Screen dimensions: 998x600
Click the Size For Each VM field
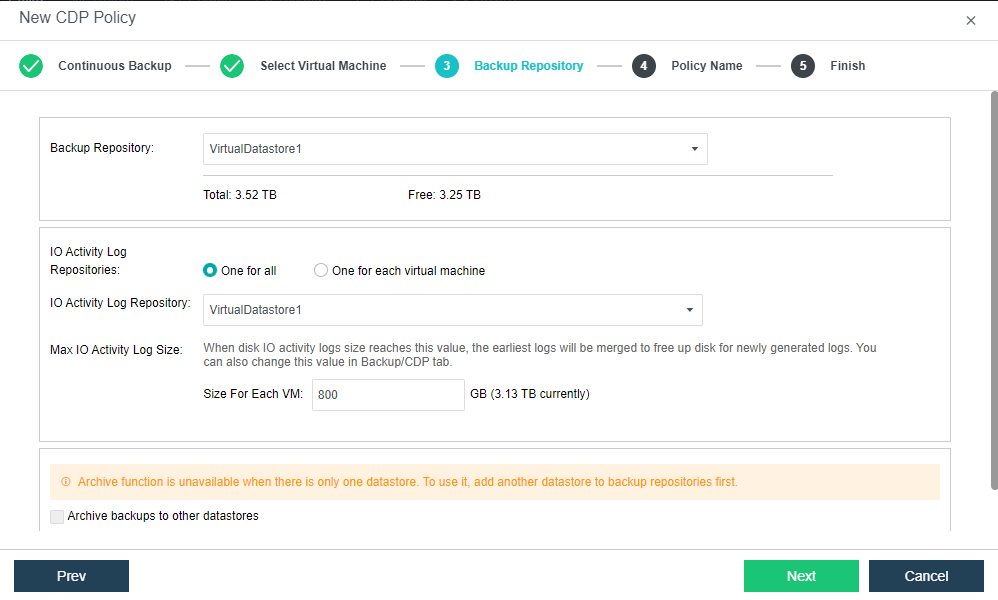pyautogui.click(x=388, y=394)
